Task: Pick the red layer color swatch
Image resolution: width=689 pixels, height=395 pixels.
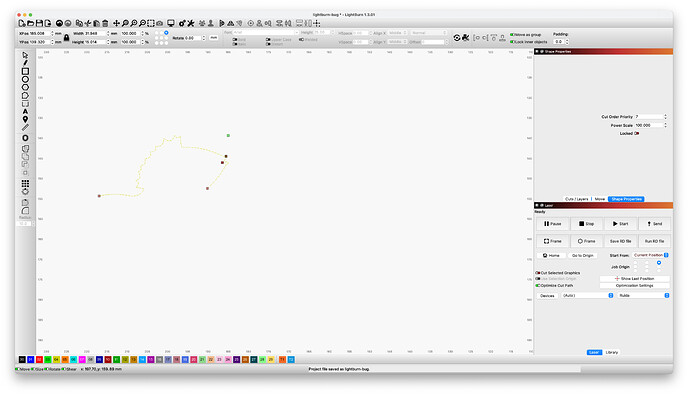Action: coord(39,359)
